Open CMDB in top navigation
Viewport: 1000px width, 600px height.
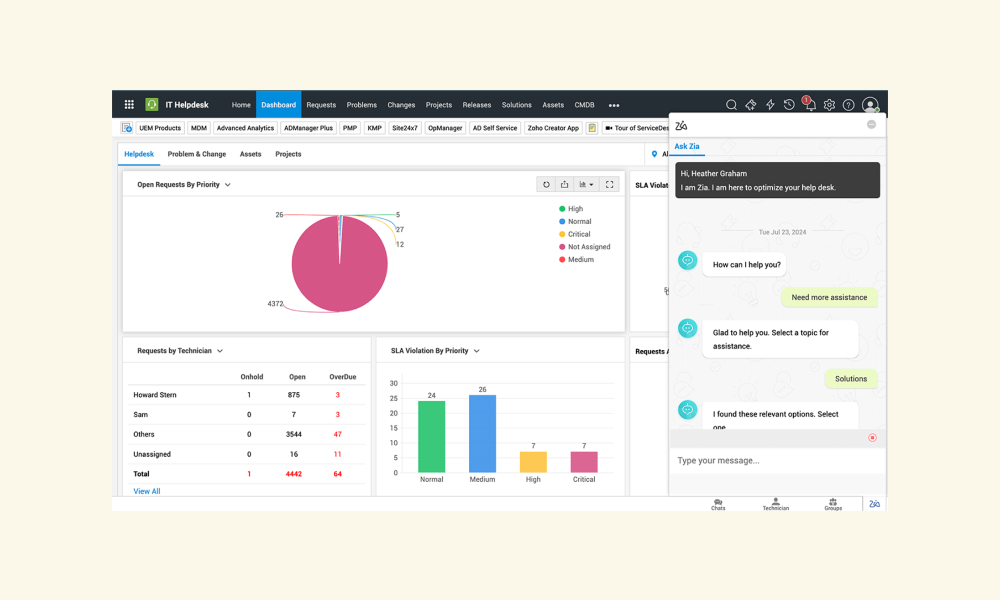tap(584, 105)
